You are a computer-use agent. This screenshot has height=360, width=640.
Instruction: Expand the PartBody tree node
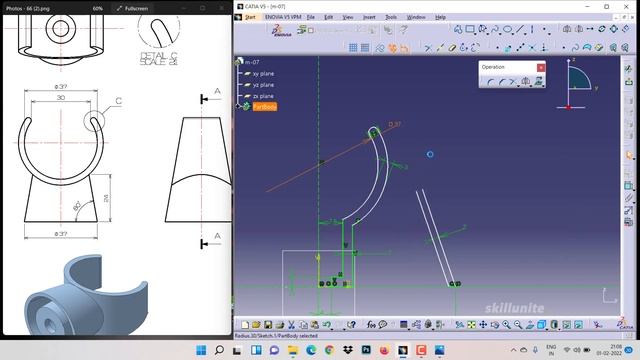(x=238, y=106)
